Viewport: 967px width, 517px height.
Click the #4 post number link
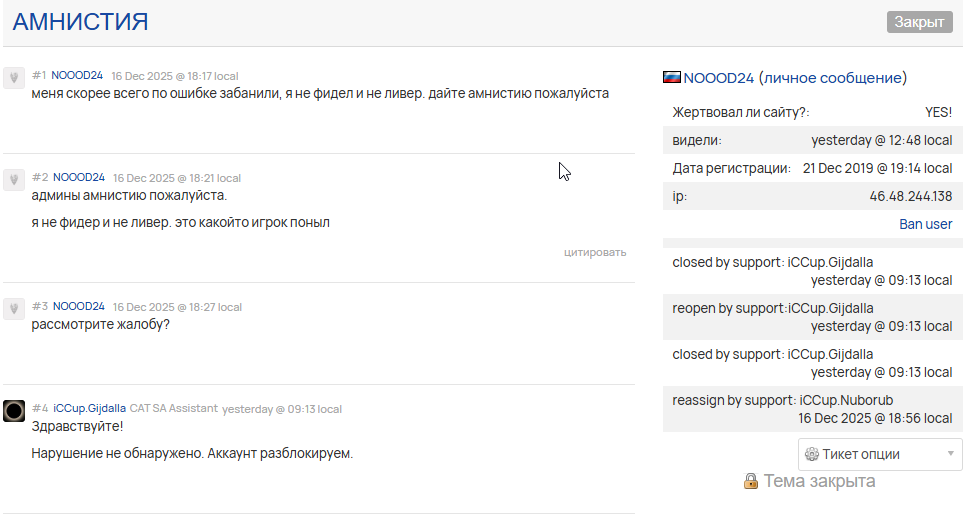(x=40, y=408)
